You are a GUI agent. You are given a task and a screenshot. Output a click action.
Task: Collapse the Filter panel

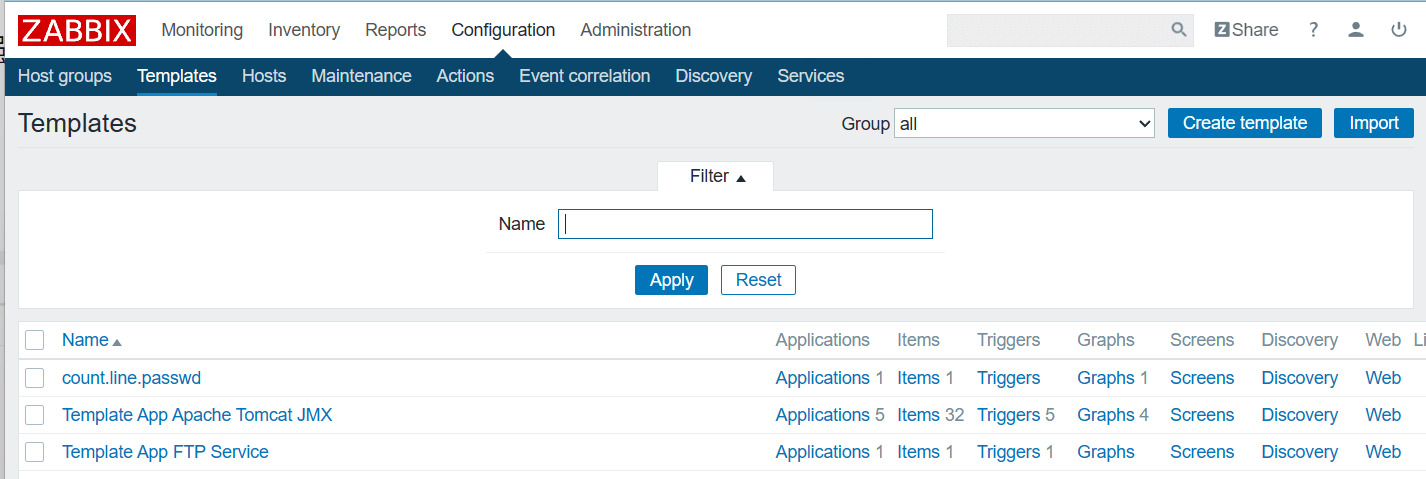[715, 177]
